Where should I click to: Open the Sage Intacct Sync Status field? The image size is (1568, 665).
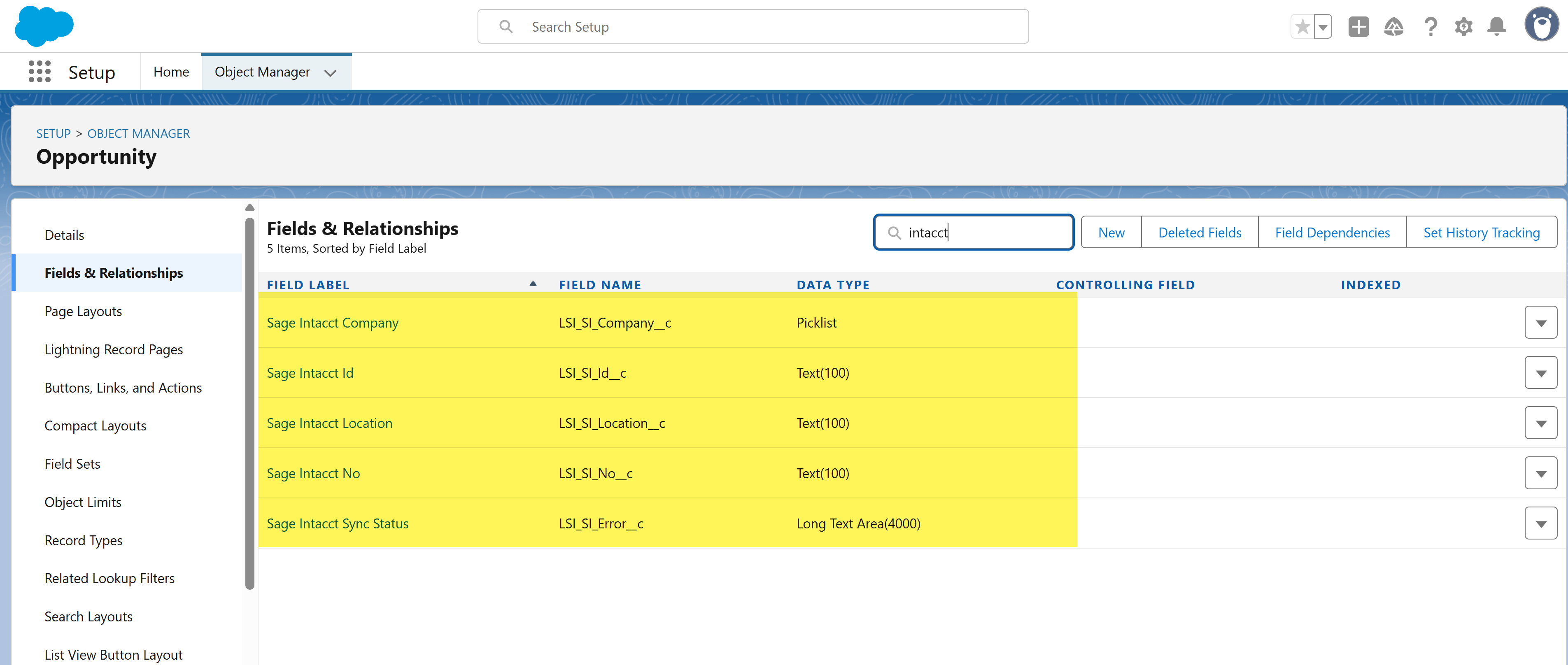click(x=337, y=523)
